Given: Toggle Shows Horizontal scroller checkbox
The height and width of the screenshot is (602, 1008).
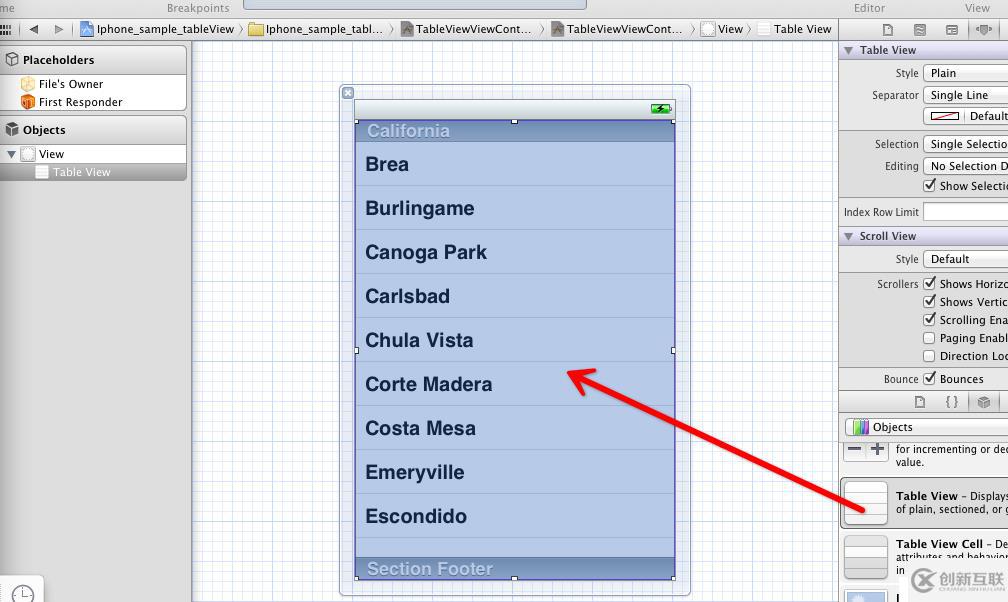Looking at the screenshot, I should click(930, 283).
